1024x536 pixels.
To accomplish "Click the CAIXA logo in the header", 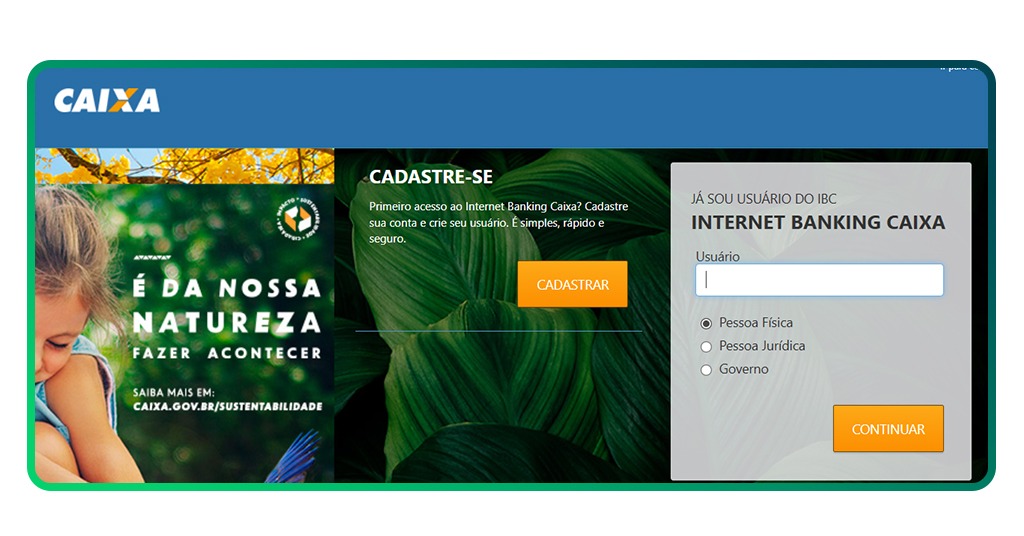I will tap(106, 101).
